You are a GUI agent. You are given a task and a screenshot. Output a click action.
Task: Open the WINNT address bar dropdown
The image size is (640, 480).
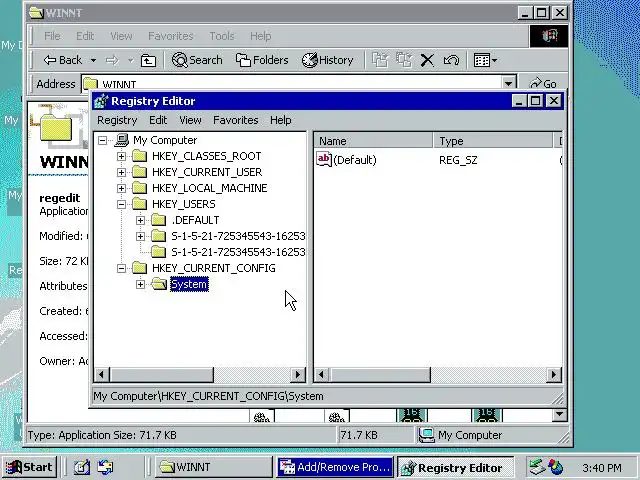pos(508,83)
